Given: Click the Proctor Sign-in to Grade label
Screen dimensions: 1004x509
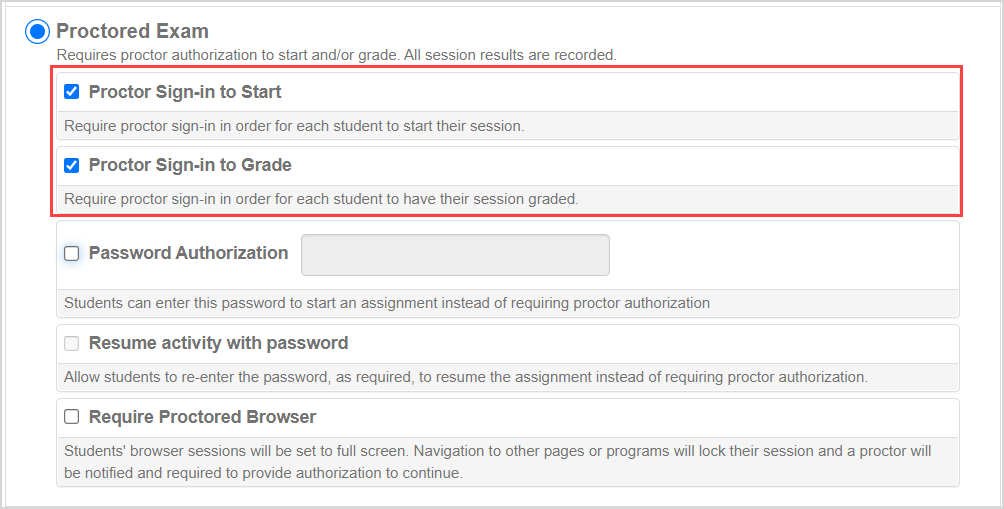Looking at the screenshot, I should (190, 165).
